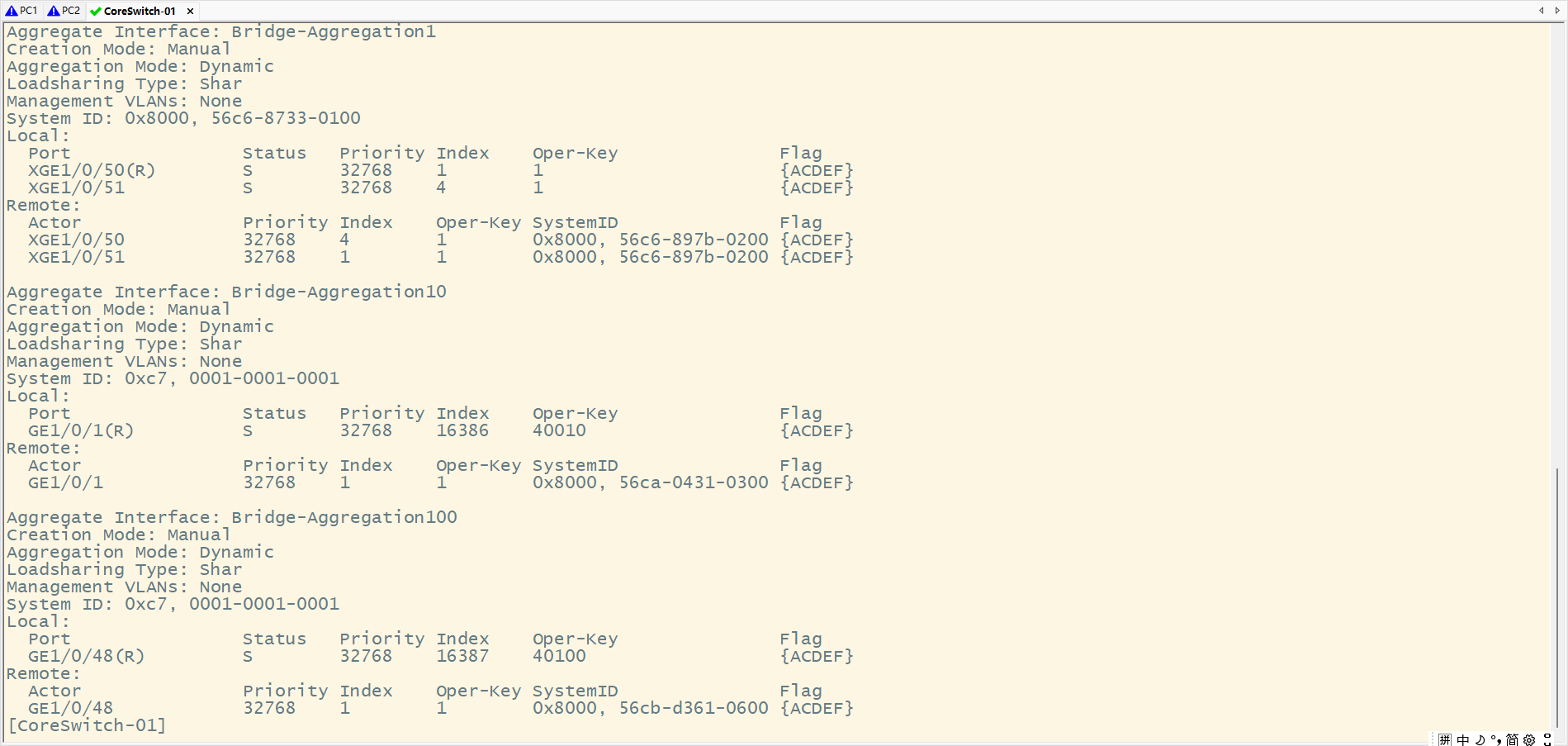Viewport: 1568px width, 746px height.
Task: Toggle the 中 Chinese/English input mode
Action: (1463, 739)
